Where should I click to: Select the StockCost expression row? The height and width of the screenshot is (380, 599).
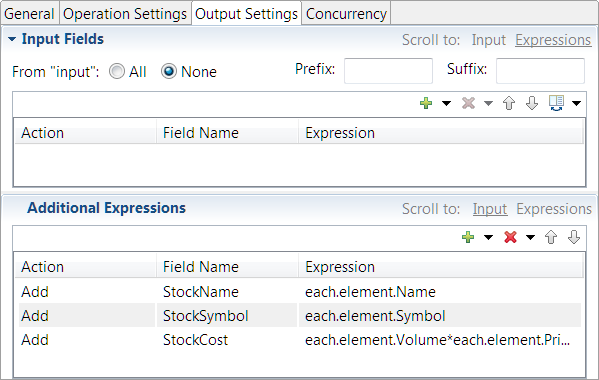point(300,340)
